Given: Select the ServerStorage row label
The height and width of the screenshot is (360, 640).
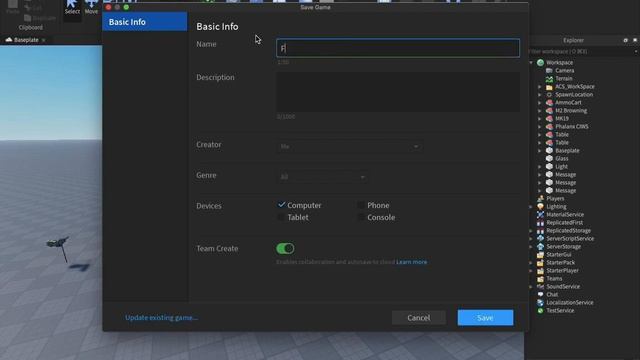Looking at the screenshot, I should pyautogui.click(x=563, y=247).
